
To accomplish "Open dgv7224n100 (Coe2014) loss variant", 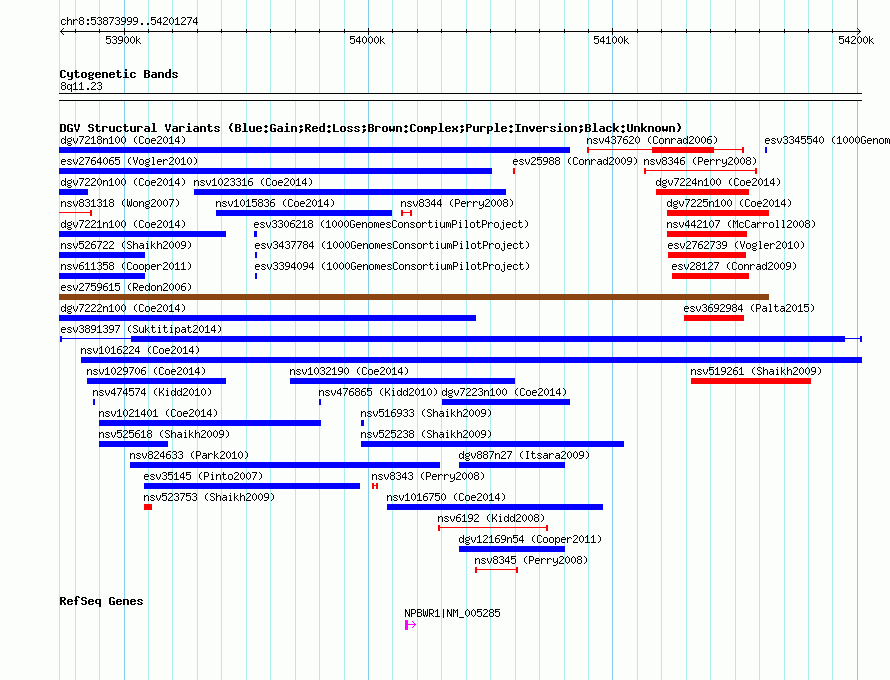I will pos(702,192).
